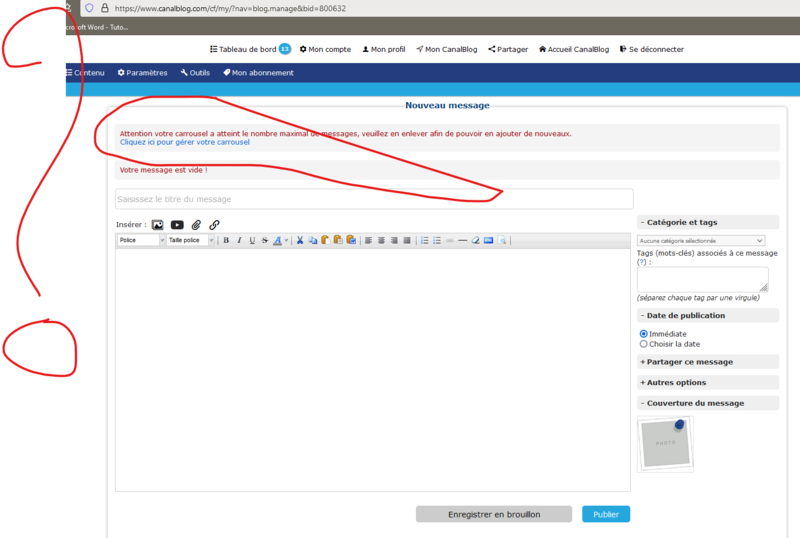This screenshot has height=538, width=800.
Task: Click the tags help question mark
Action: pyautogui.click(x=641, y=262)
